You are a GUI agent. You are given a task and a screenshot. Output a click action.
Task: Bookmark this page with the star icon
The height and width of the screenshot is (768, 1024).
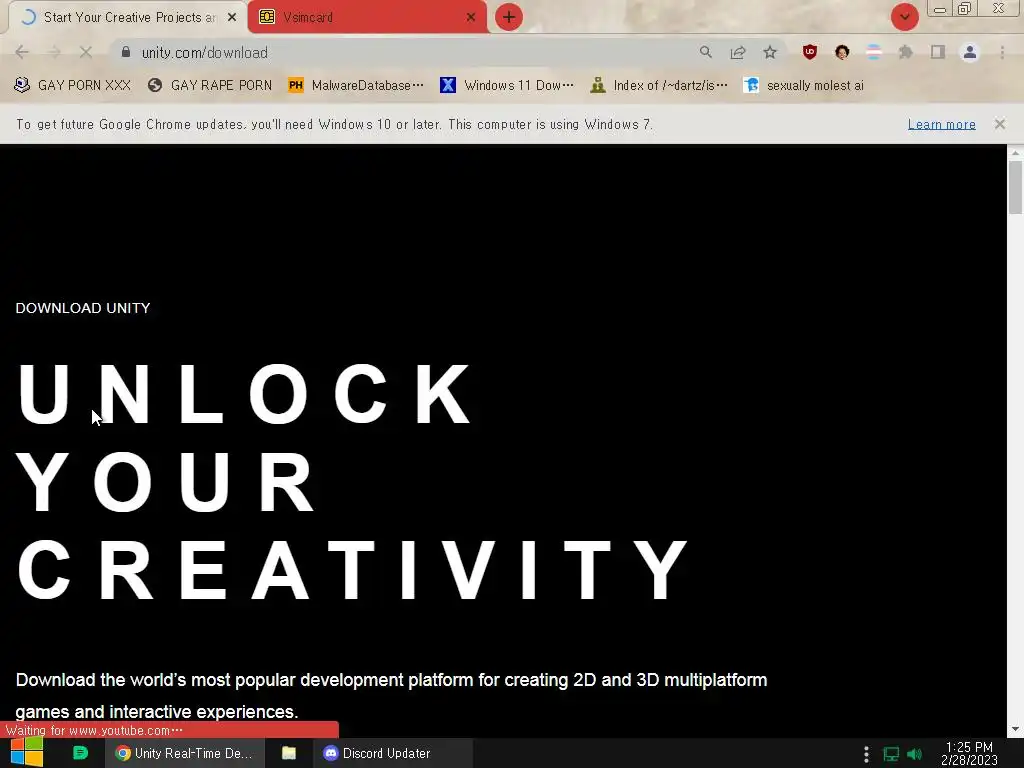click(x=770, y=52)
